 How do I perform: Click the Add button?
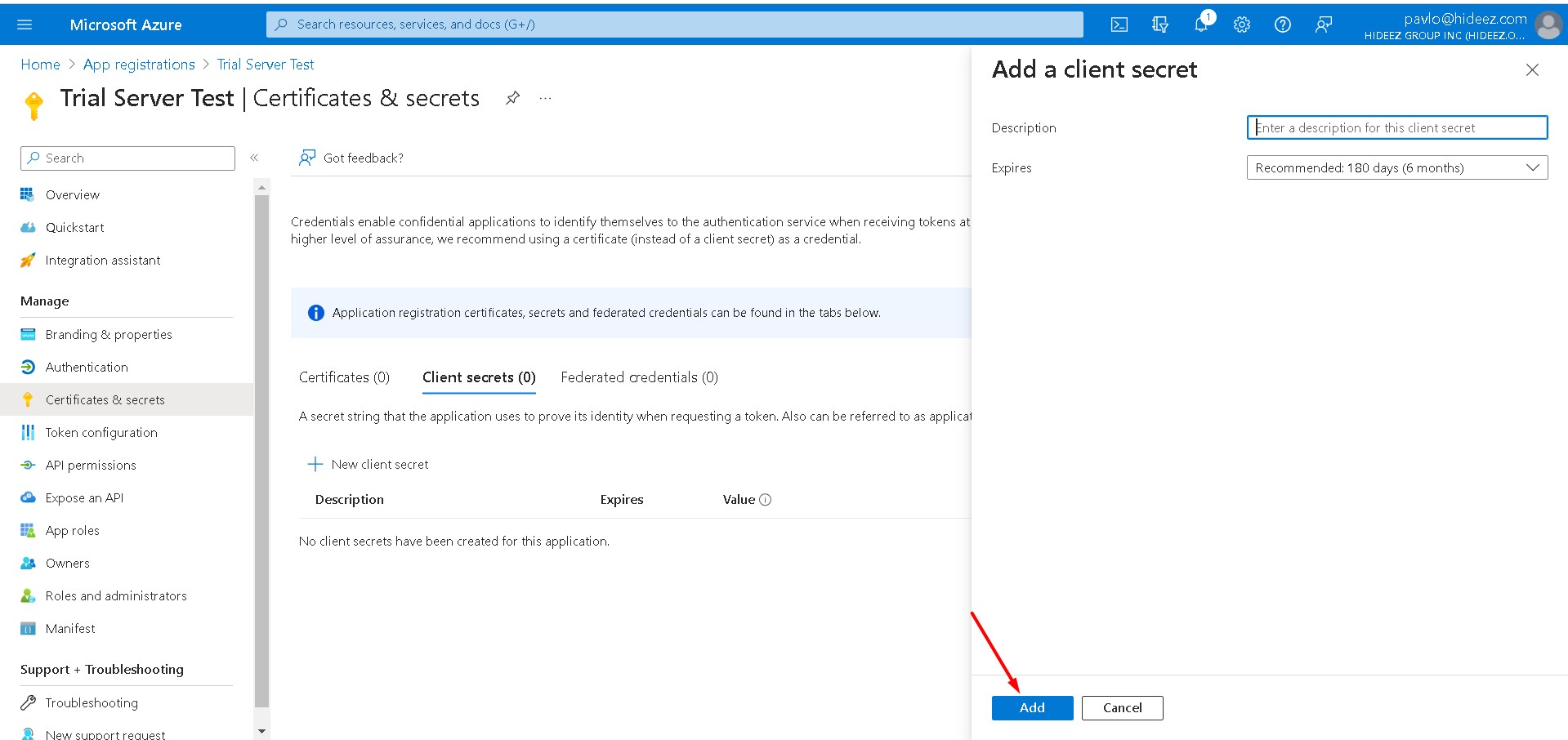pos(1032,707)
